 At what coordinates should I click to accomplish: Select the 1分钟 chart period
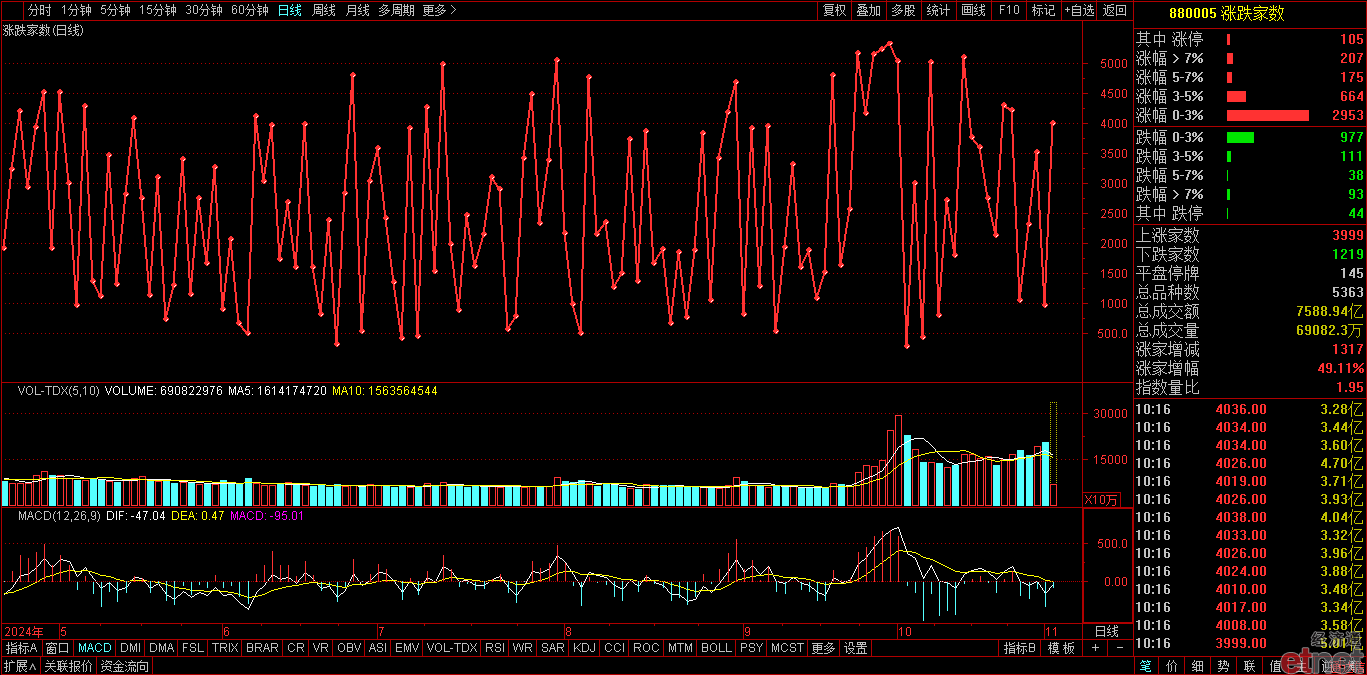[x=76, y=10]
